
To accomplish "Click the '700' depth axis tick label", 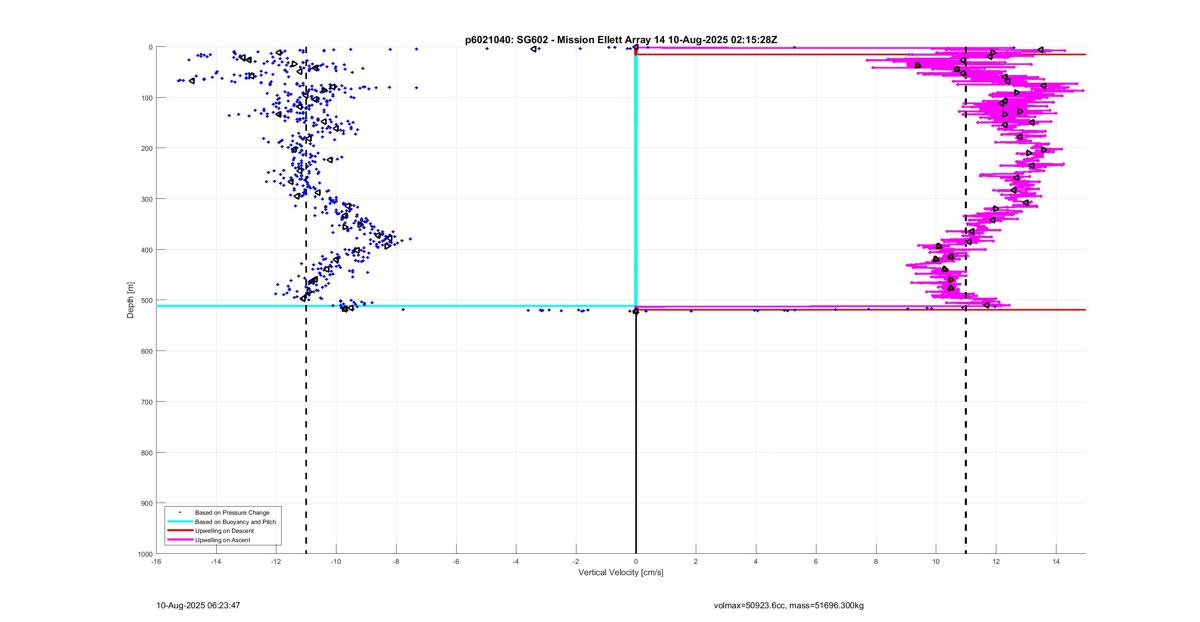I will click(x=146, y=402).
